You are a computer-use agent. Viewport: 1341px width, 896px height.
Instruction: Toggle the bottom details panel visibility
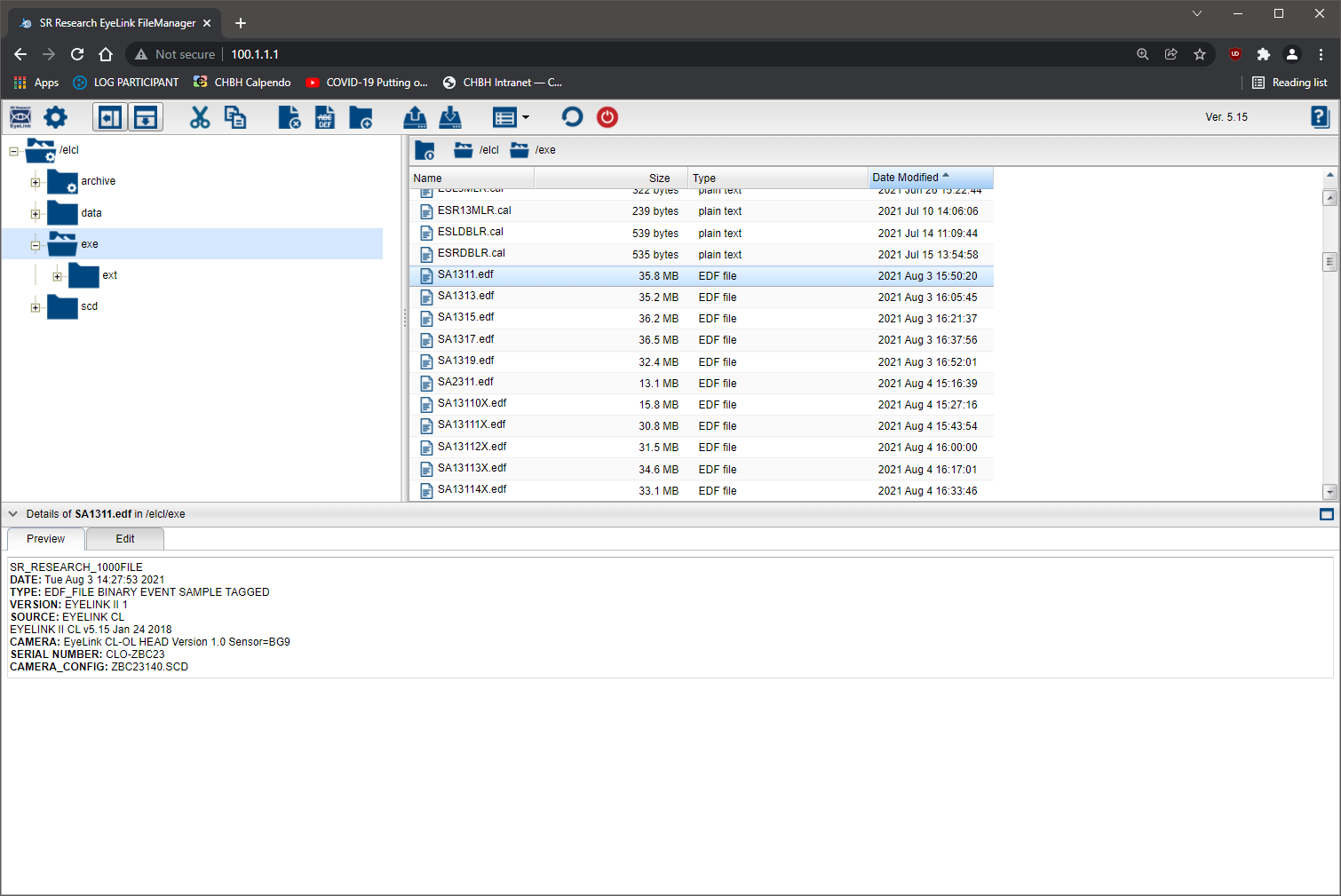pos(146,116)
